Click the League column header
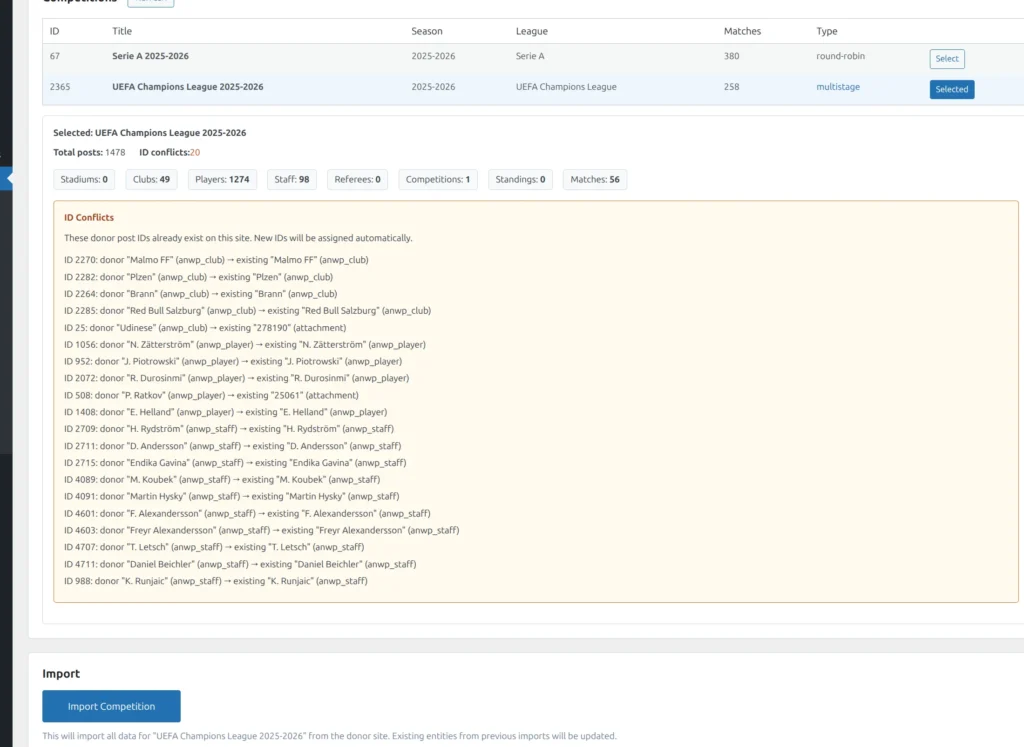 [532, 31]
